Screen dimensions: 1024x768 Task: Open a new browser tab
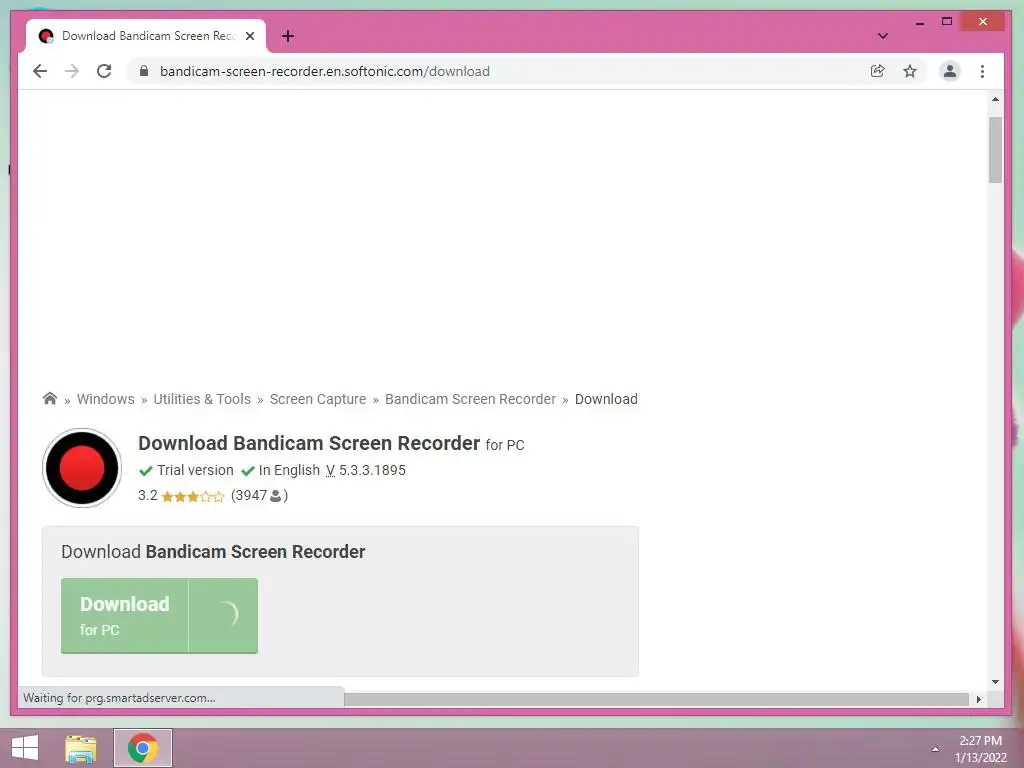[x=288, y=36]
